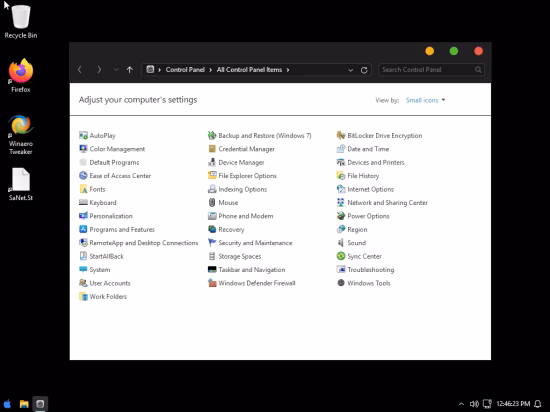Open Storage Spaces link
This screenshot has height=412, width=550.
pos(240,256)
